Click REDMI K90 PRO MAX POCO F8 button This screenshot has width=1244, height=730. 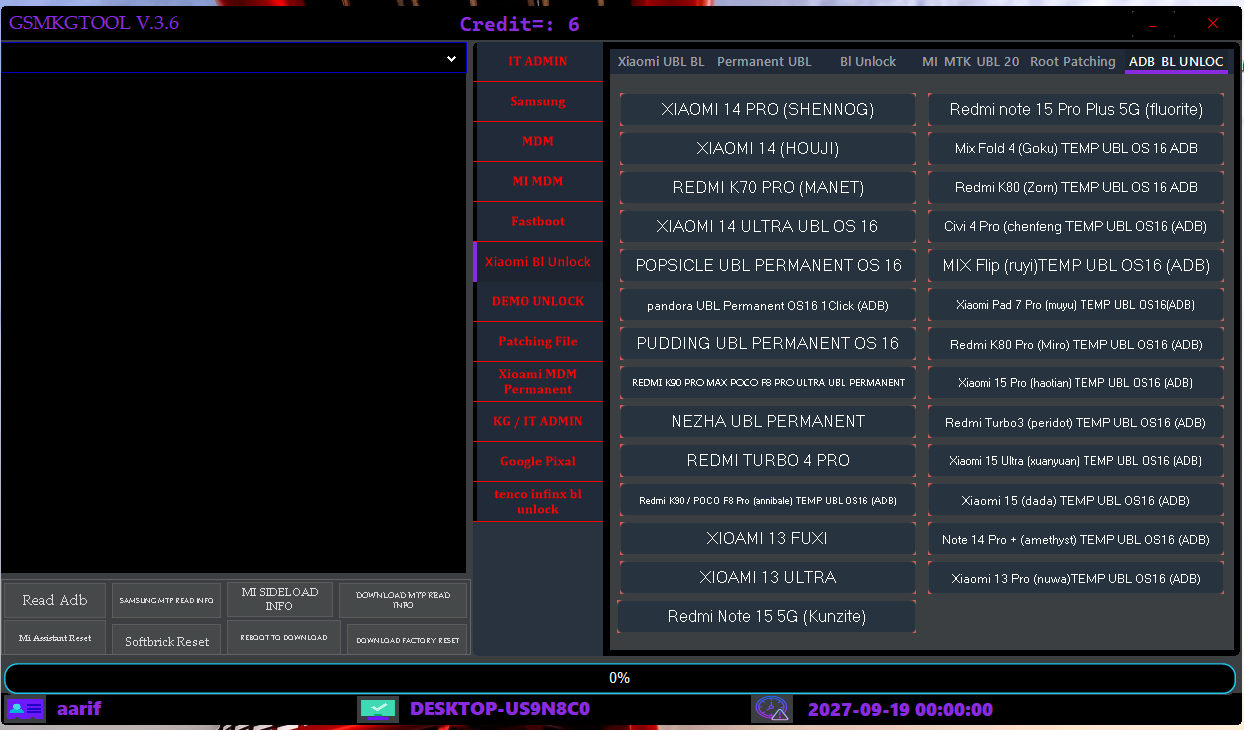tap(767, 383)
